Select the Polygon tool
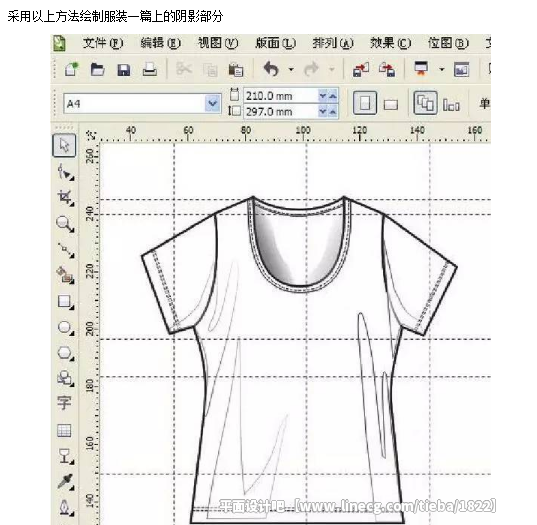Image resolution: width=537 pixels, height=525 pixels. [x=65, y=353]
